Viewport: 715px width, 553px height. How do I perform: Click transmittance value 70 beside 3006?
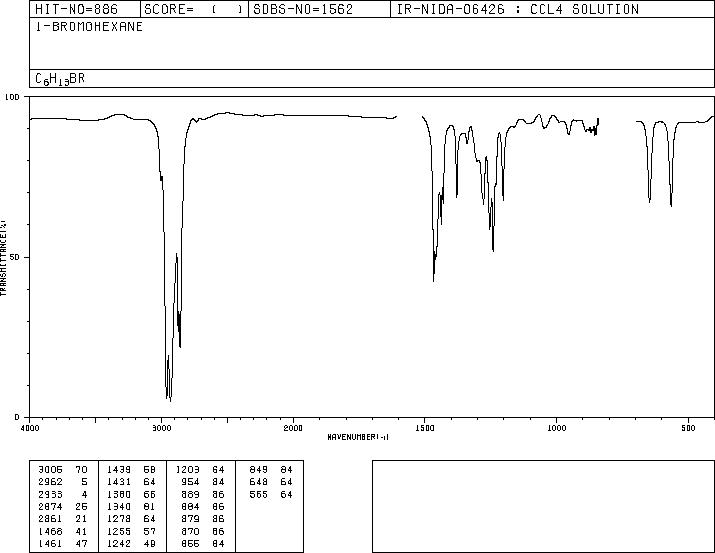tap(81, 470)
